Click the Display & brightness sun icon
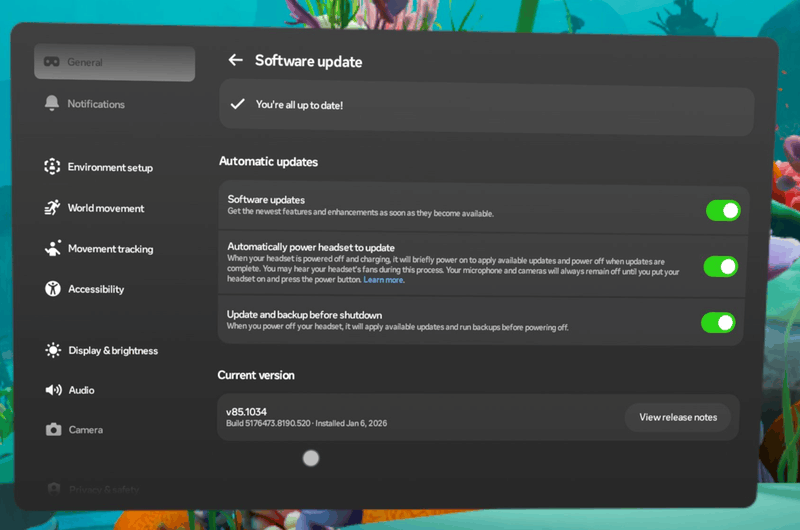 point(53,350)
